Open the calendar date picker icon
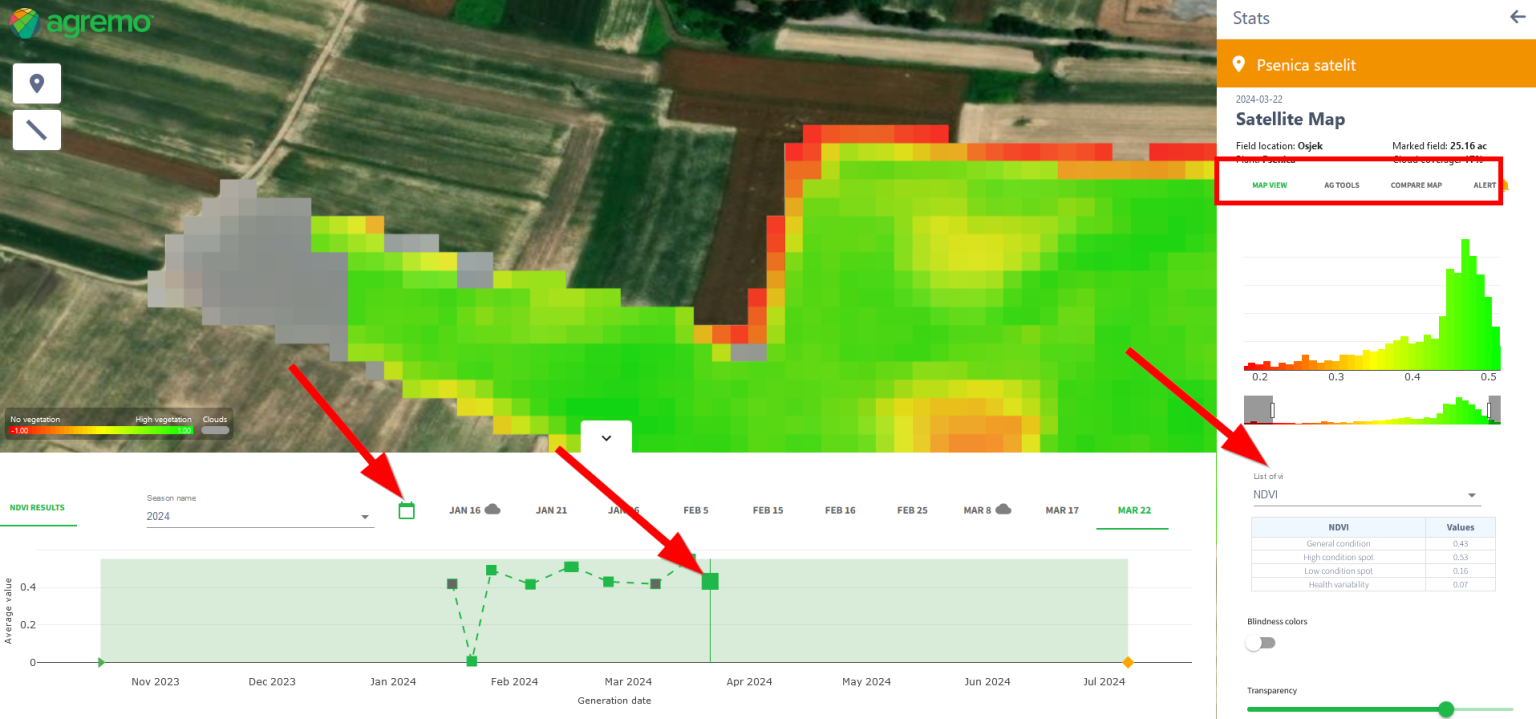Image resolution: width=1536 pixels, height=719 pixels. pyautogui.click(x=406, y=510)
